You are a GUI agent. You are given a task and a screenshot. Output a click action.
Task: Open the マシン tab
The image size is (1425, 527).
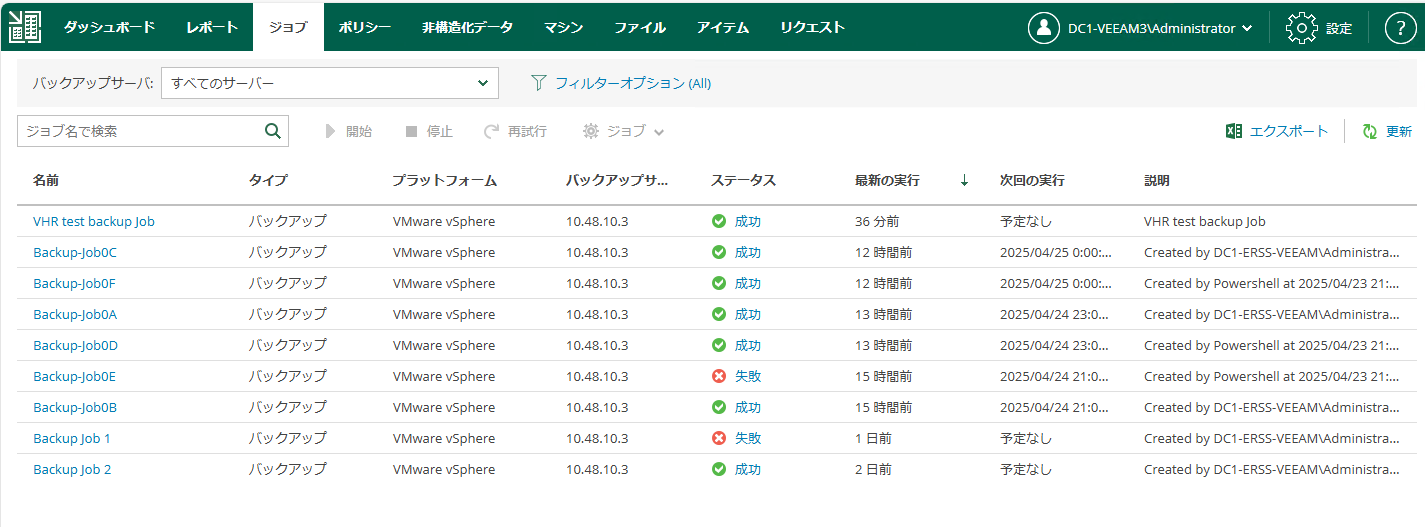(564, 27)
